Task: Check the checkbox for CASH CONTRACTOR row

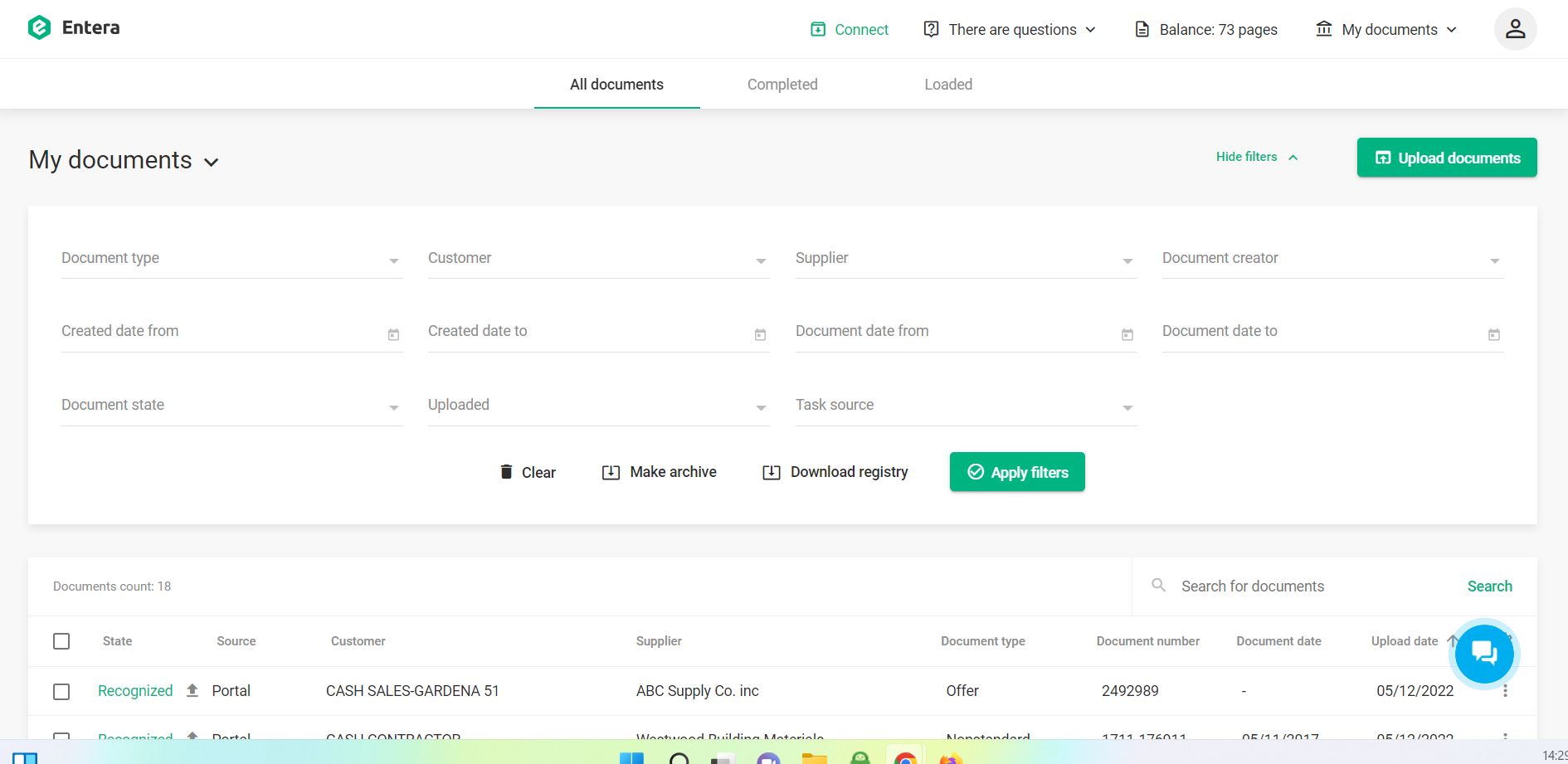Action: pyautogui.click(x=61, y=739)
